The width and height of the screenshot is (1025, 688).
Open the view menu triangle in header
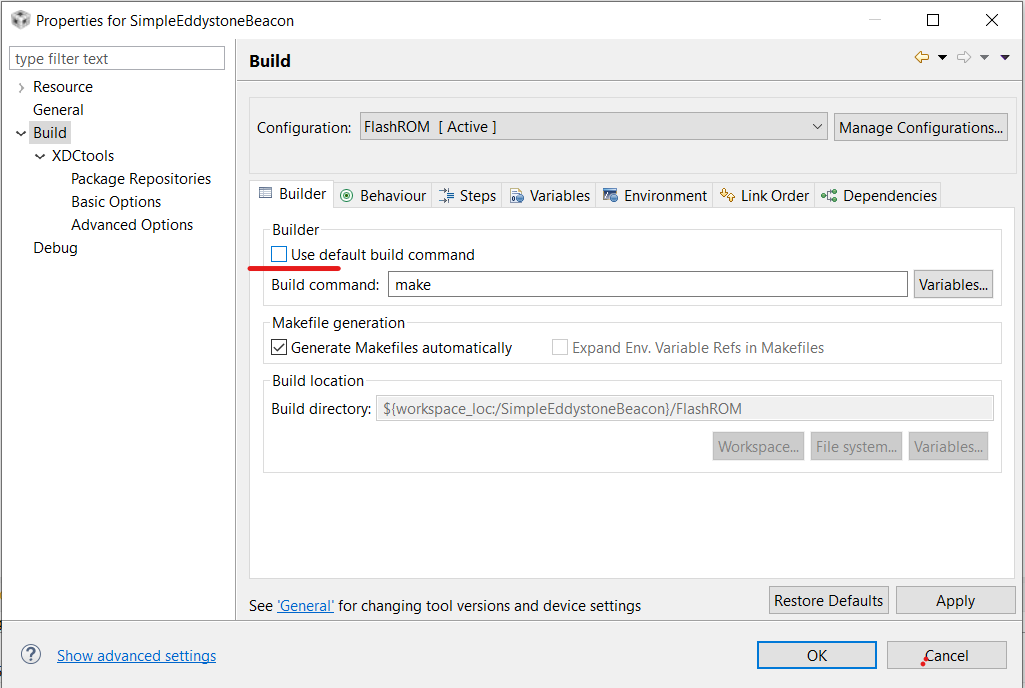click(1005, 58)
